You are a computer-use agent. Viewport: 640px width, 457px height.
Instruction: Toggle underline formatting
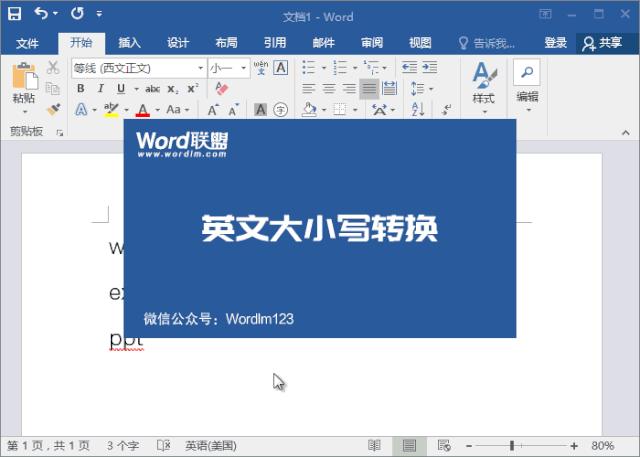tap(121, 88)
